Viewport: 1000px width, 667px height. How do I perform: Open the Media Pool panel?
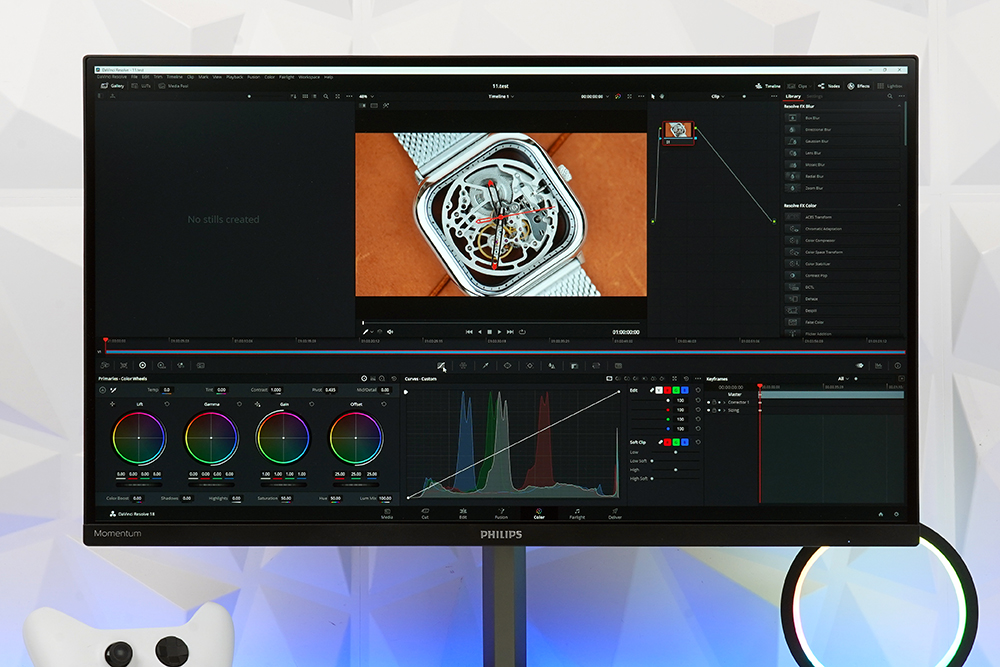[x=173, y=85]
